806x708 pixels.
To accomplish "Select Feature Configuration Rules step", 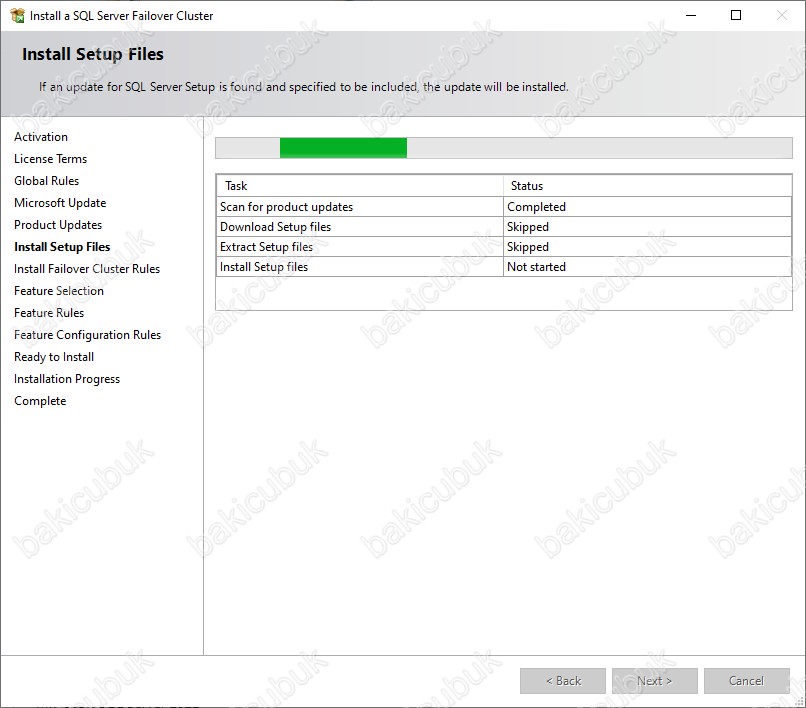I will (87, 335).
